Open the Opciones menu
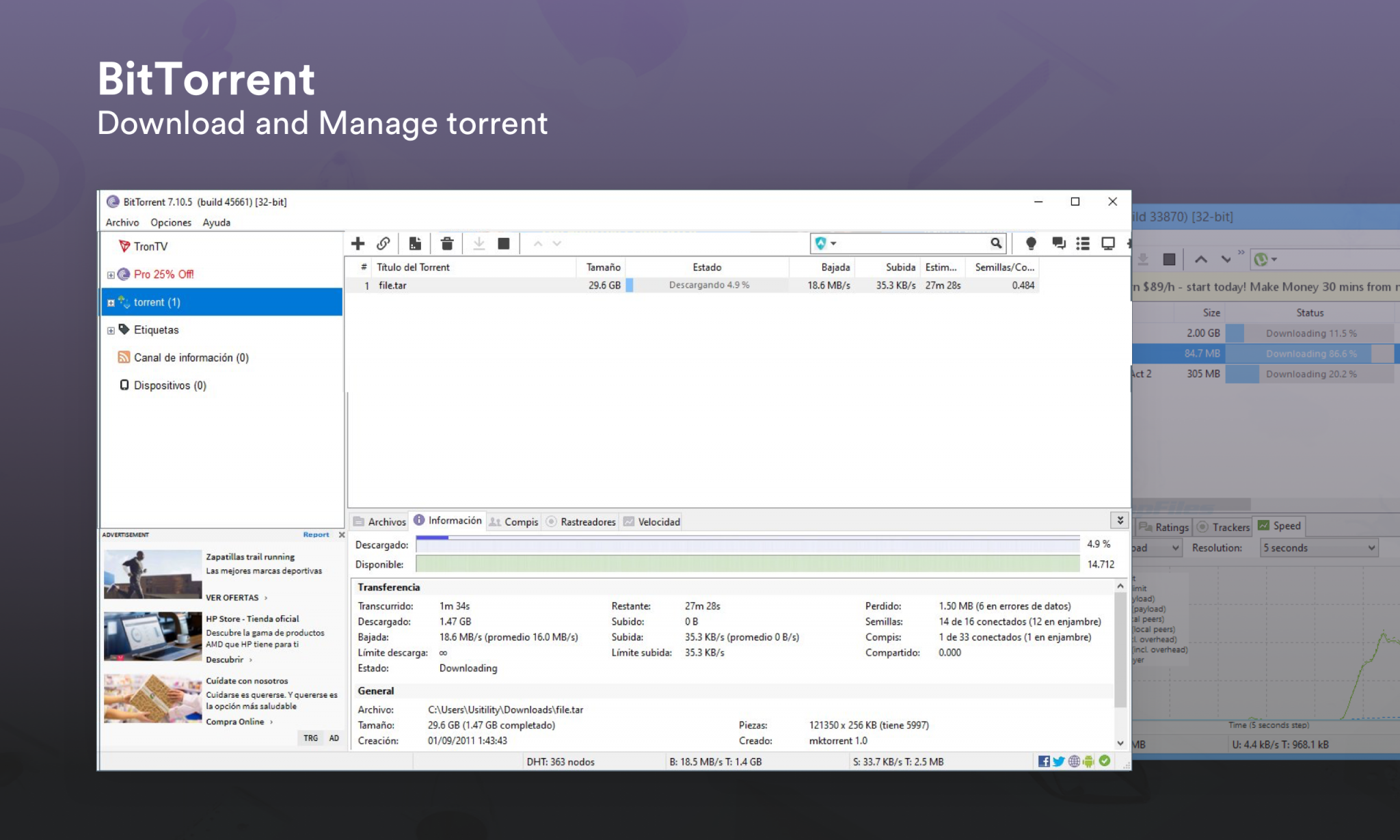 click(x=171, y=222)
